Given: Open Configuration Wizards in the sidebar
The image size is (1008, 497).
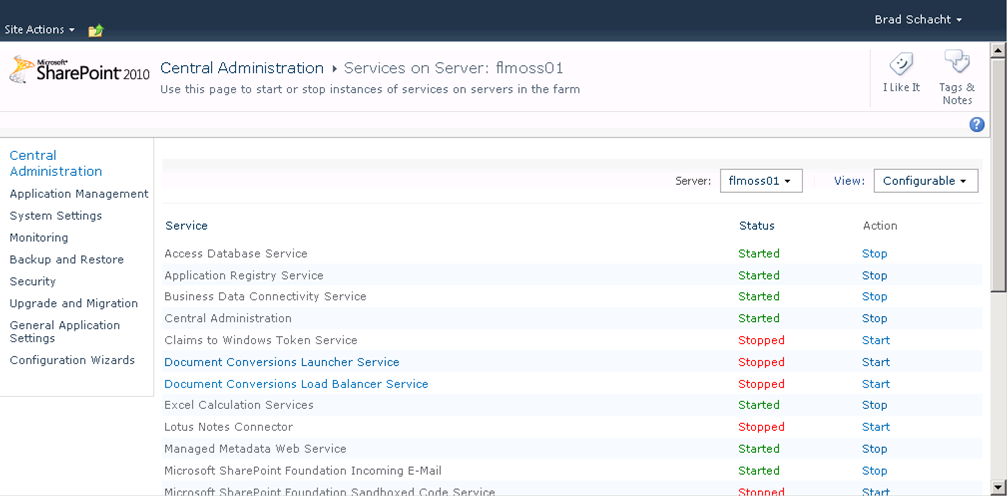Looking at the screenshot, I should click(72, 360).
